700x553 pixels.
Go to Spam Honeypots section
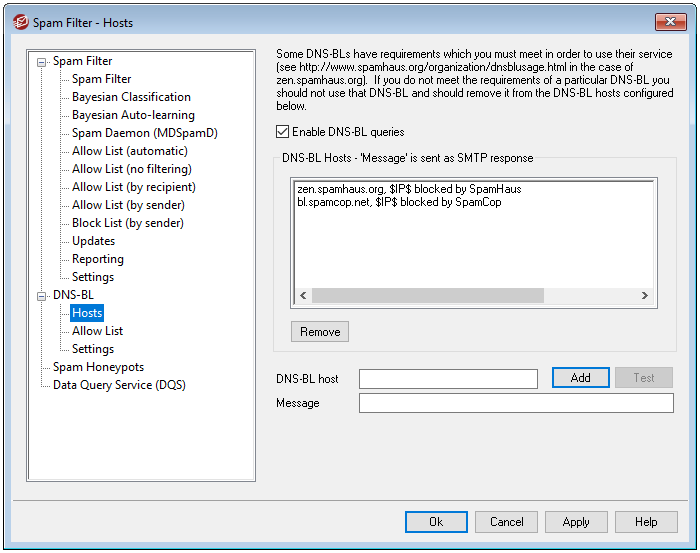tap(98, 367)
